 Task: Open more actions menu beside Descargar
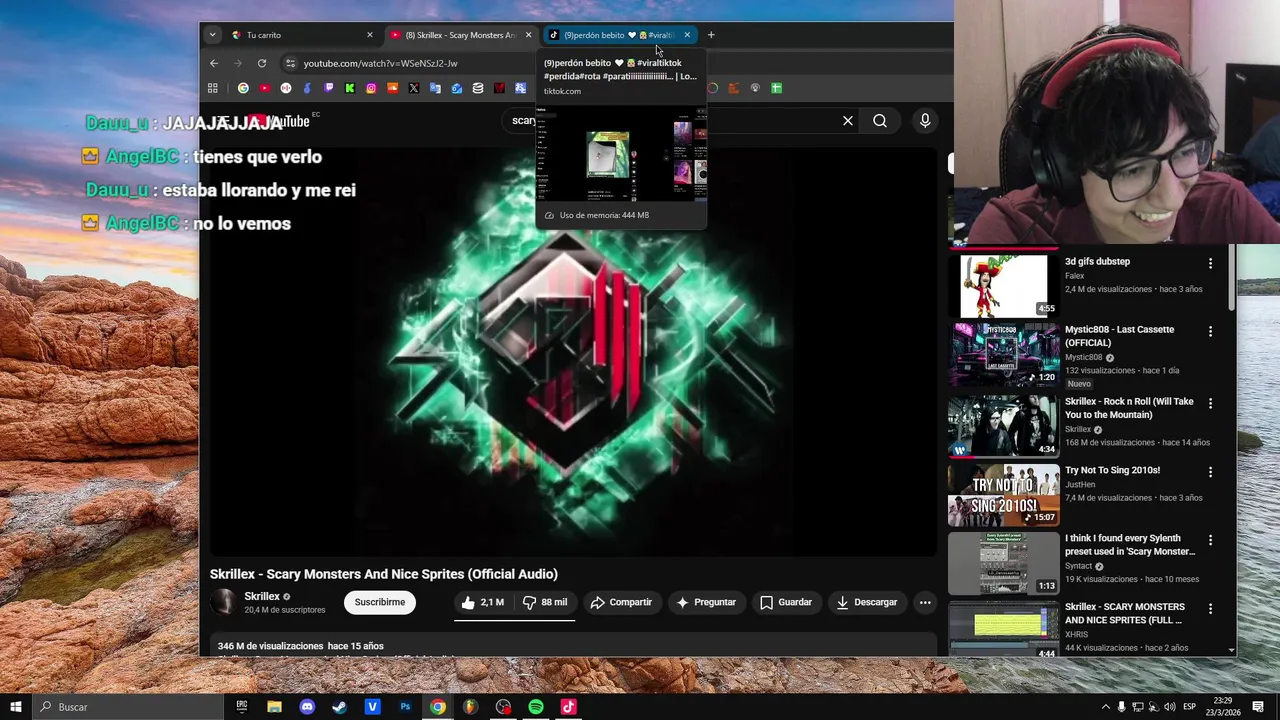tap(925, 602)
